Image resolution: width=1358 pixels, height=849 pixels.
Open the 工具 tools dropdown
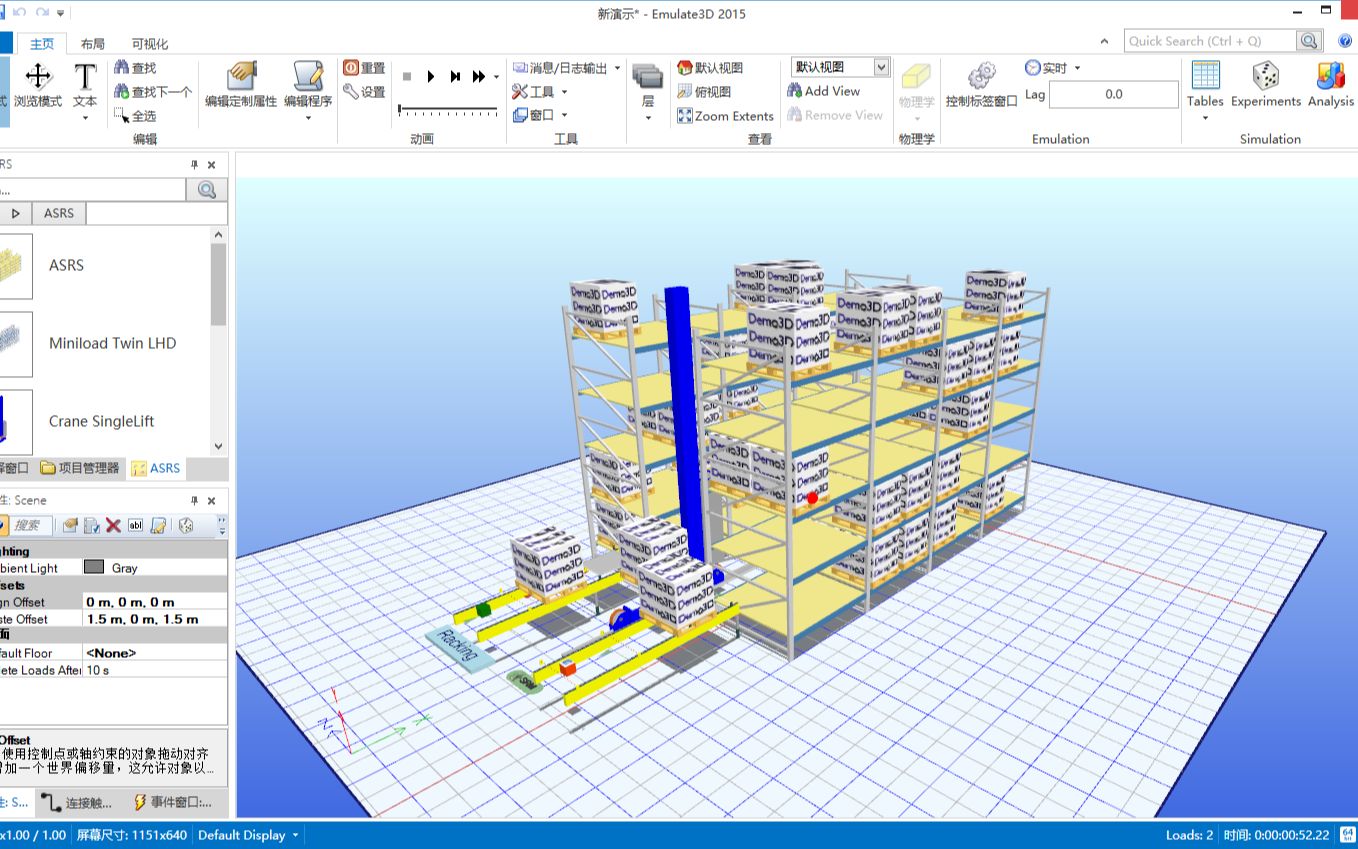540,92
